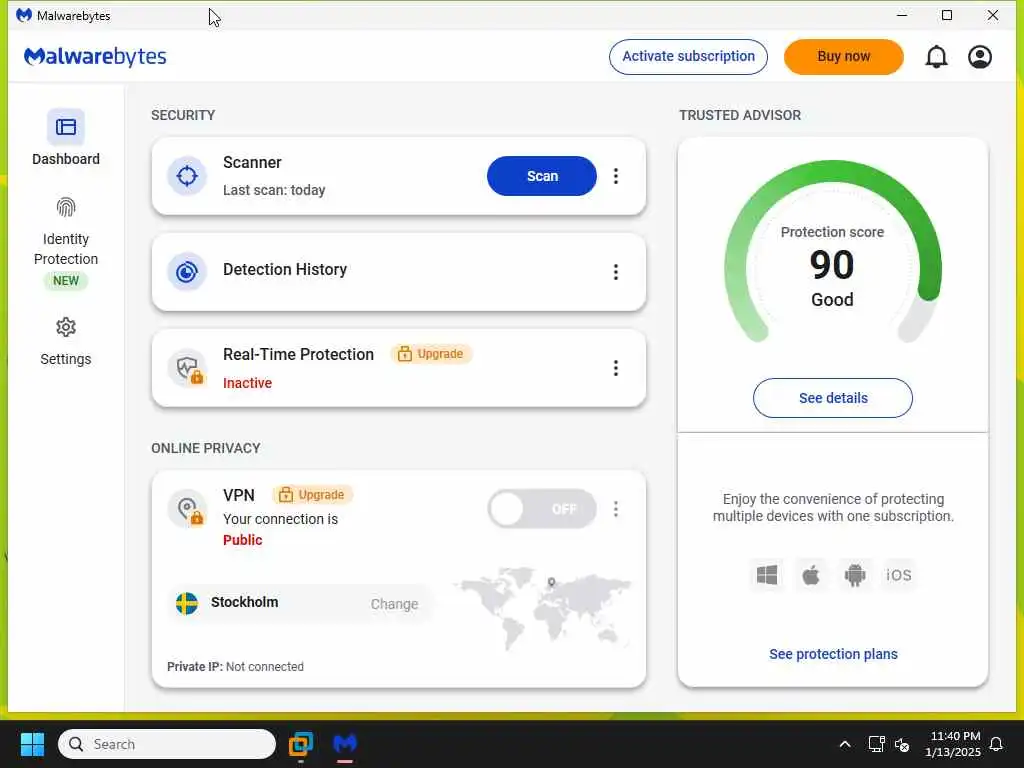This screenshot has width=1024, height=768.
Task: Open See protection plans link
Action: pyautogui.click(x=833, y=654)
